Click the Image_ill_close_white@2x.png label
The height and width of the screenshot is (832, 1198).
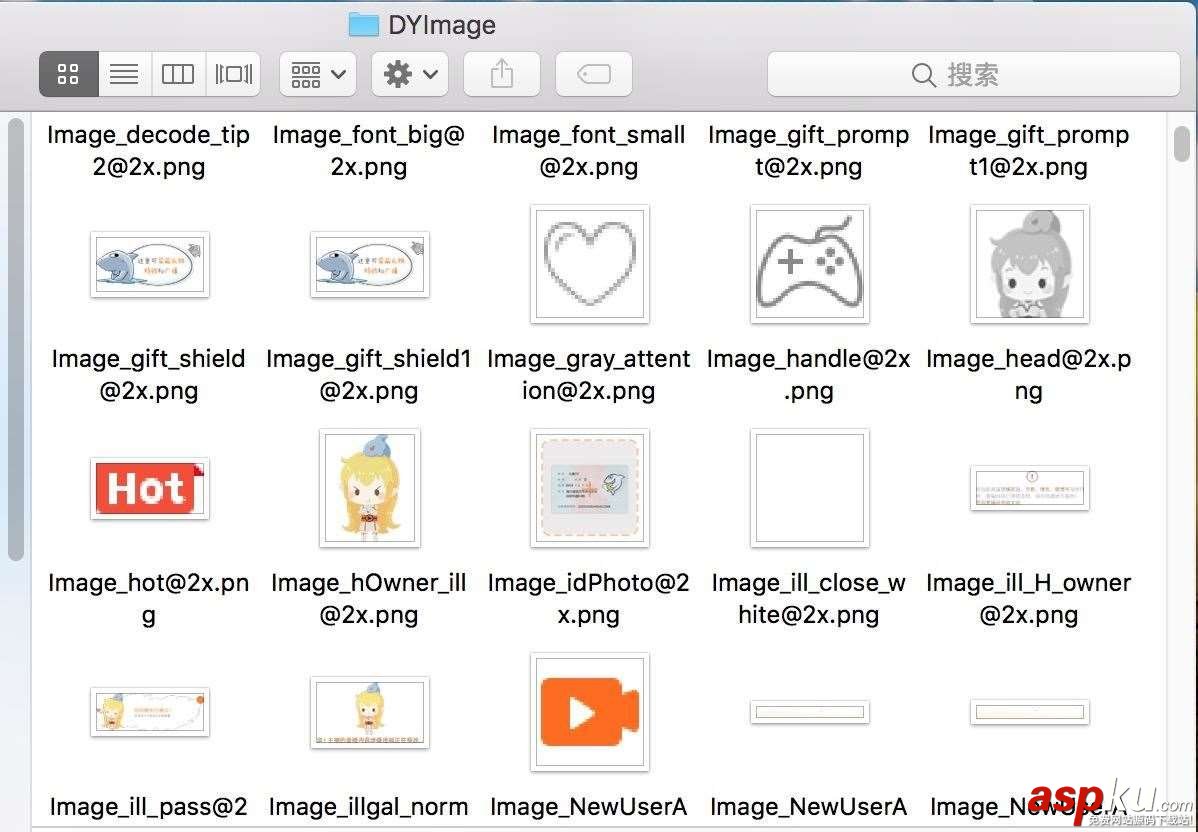point(808,598)
